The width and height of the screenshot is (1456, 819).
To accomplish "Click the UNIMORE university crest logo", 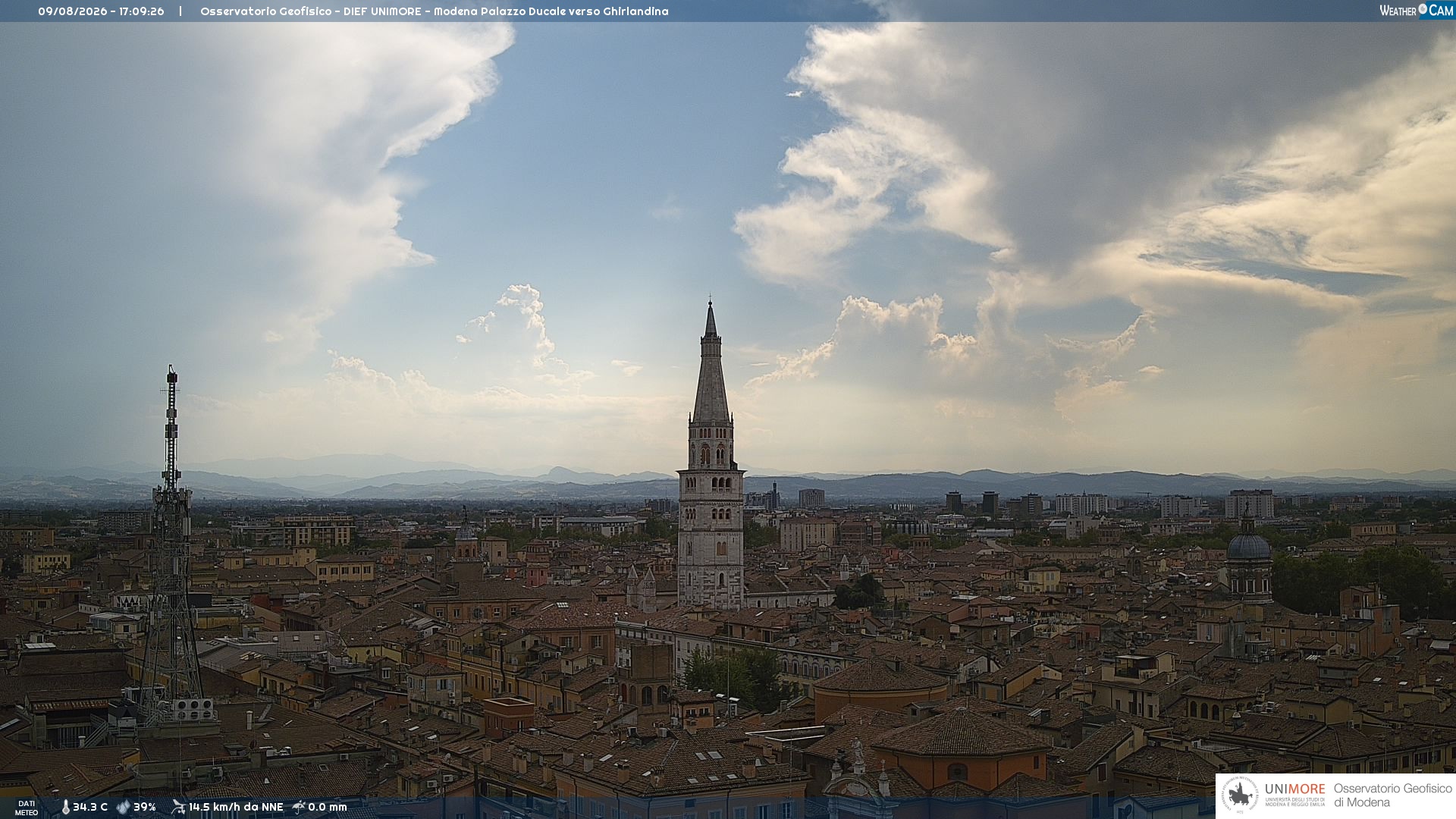I will coord(1240,795).
